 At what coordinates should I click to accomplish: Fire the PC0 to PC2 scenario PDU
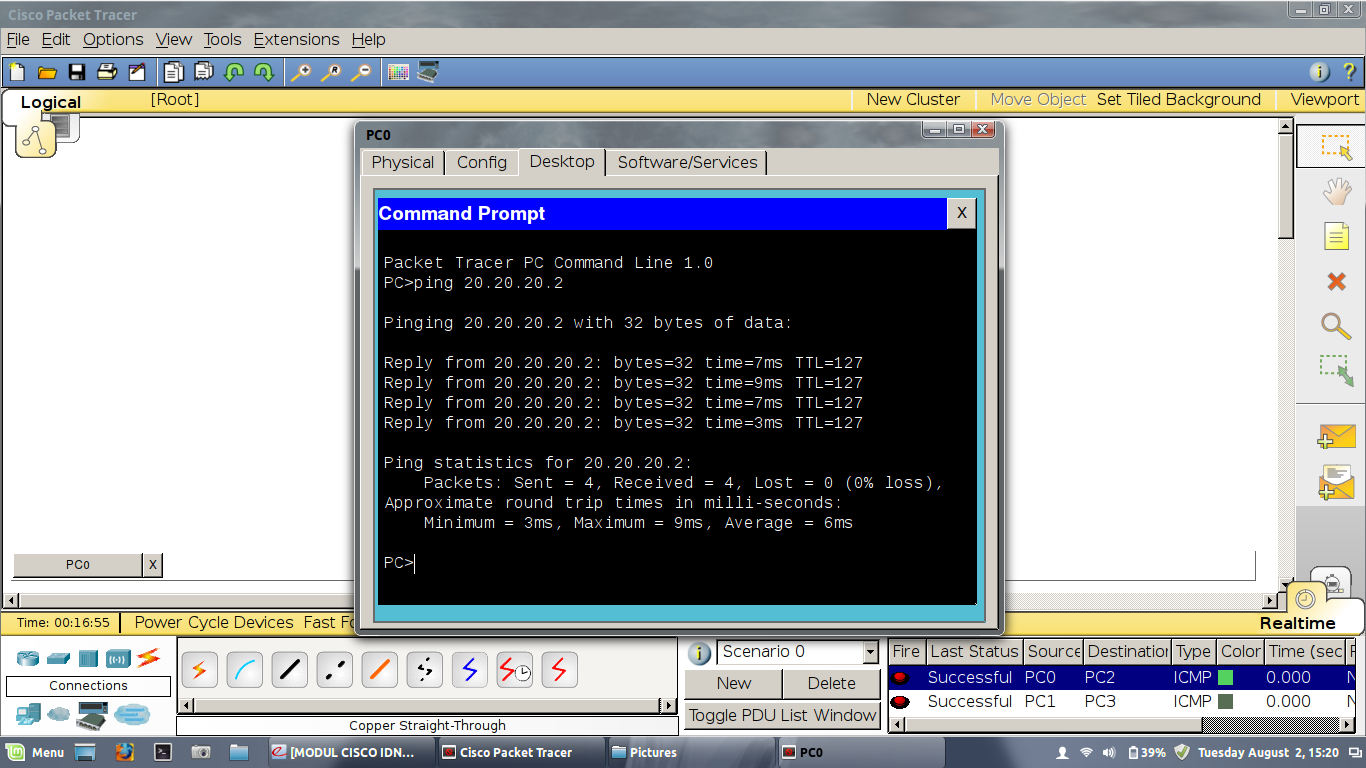(x=903, y=677)
